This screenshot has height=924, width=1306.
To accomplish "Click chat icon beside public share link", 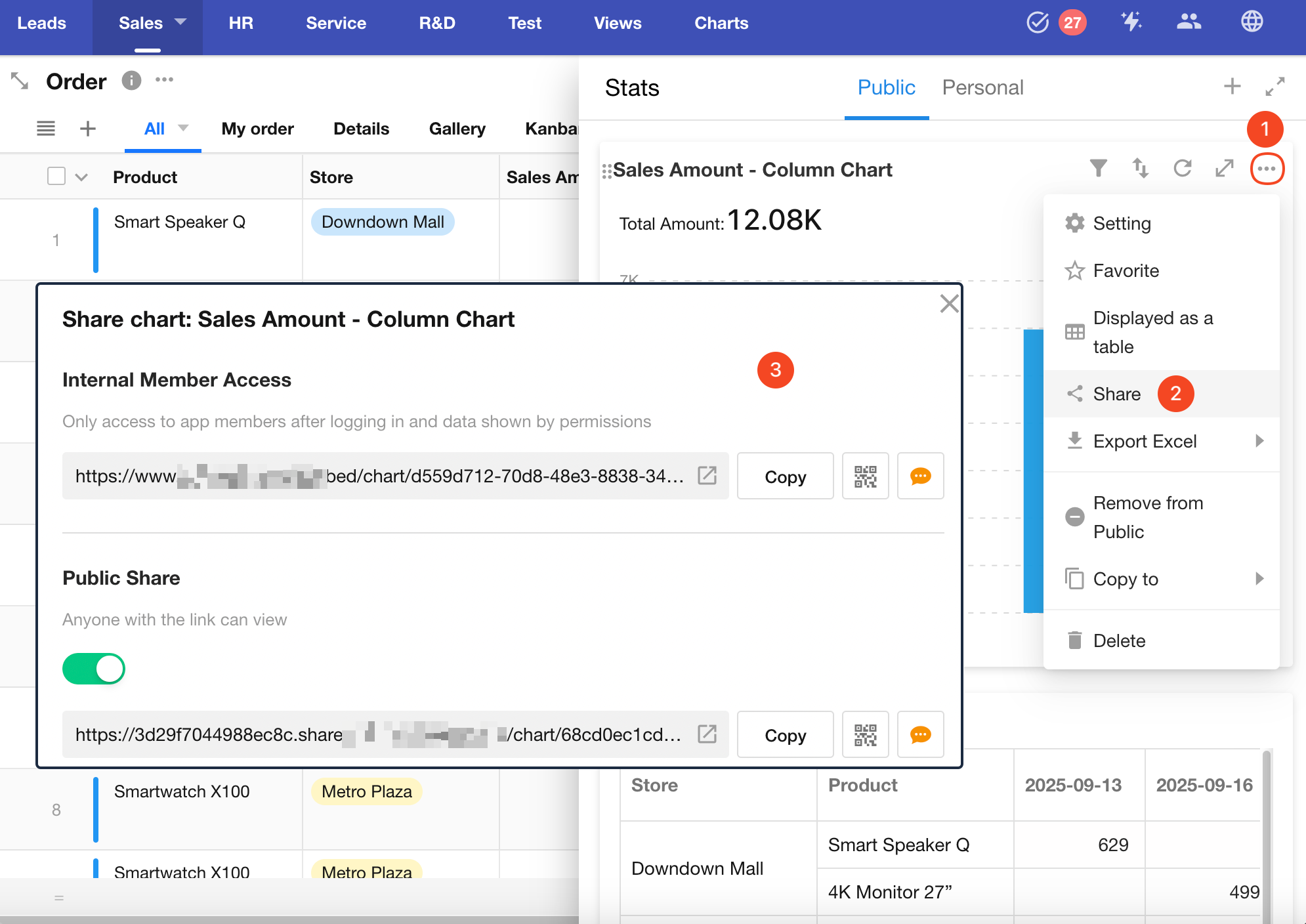I will click(920, 735).
